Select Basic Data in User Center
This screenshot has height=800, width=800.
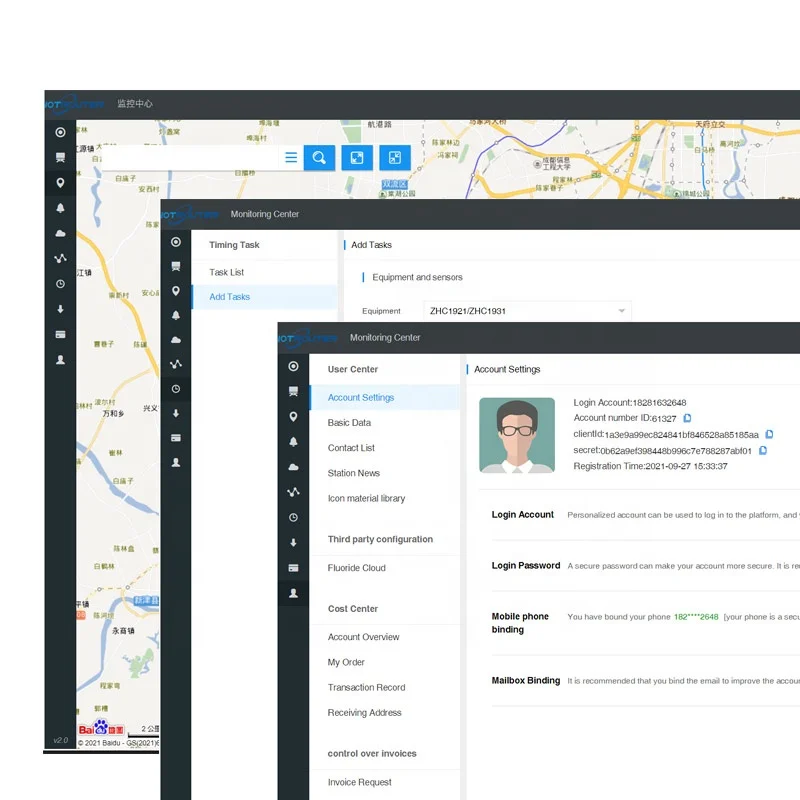(x=349, y=423)
